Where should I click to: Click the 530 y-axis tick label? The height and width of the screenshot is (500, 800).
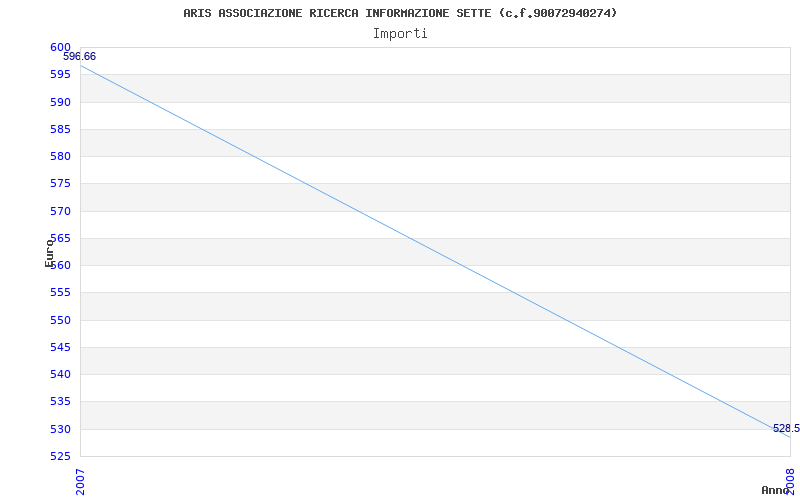(60, 430)
